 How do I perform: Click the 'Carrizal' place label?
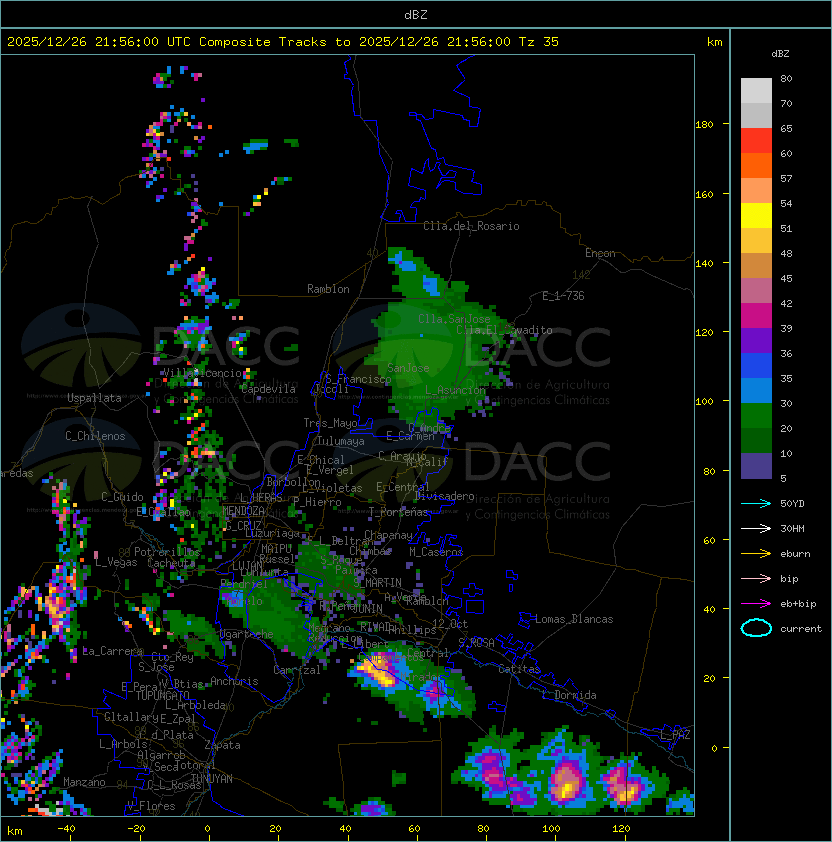tap(297, 670)
